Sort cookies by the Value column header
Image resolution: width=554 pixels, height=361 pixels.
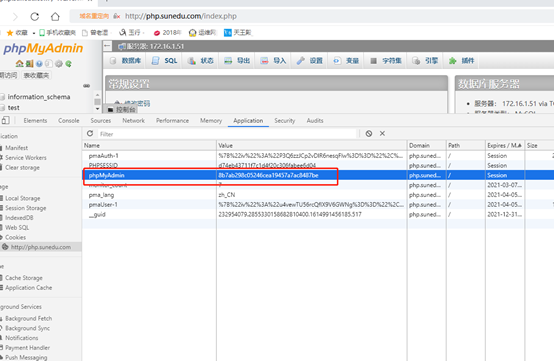pyautogui.click(x=311, y=146)
